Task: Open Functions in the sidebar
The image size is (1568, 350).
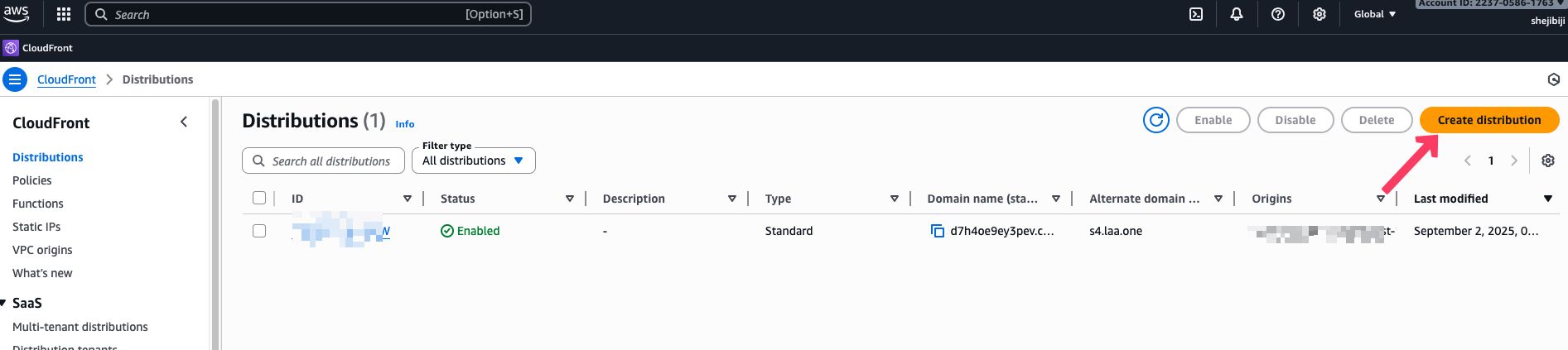Action: [38, 204]
